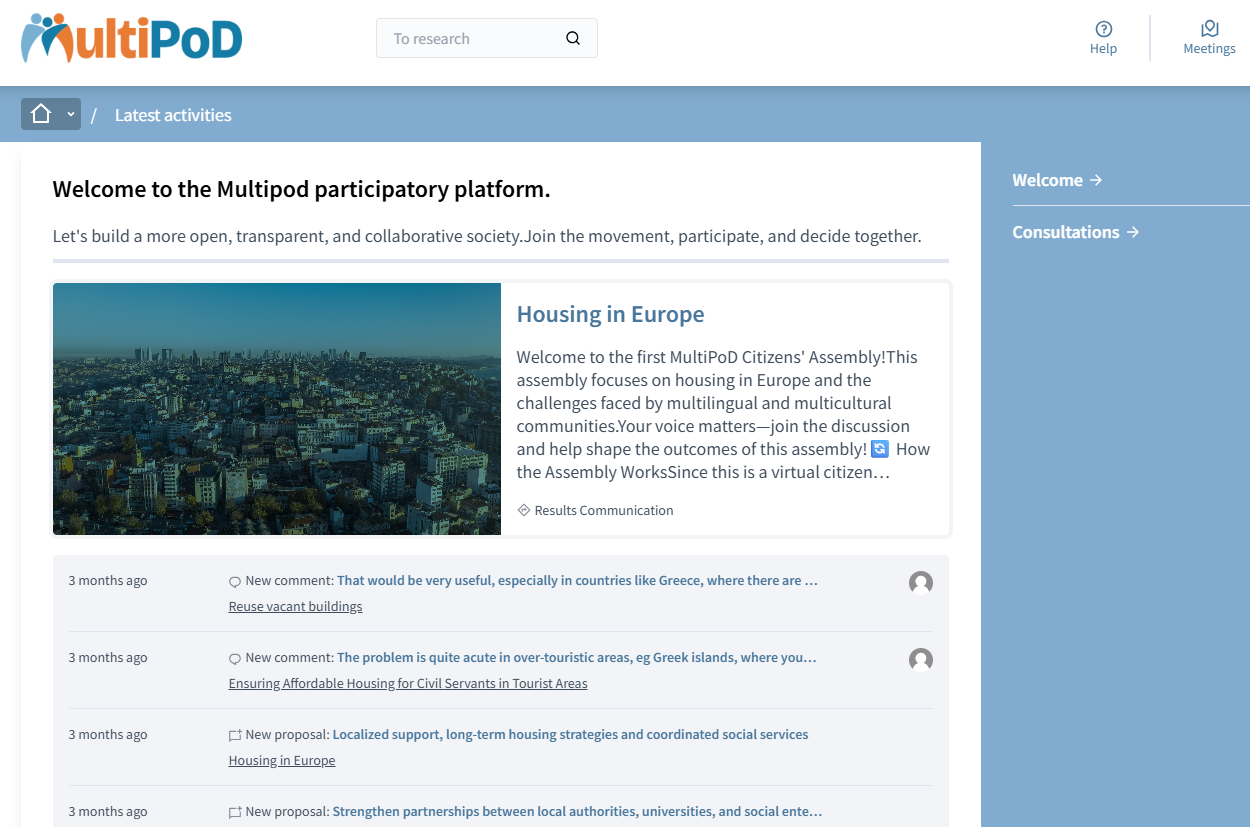
Task: Open Ensuring Affordable Housing for Civil Servants link
Action: (407, 683)
